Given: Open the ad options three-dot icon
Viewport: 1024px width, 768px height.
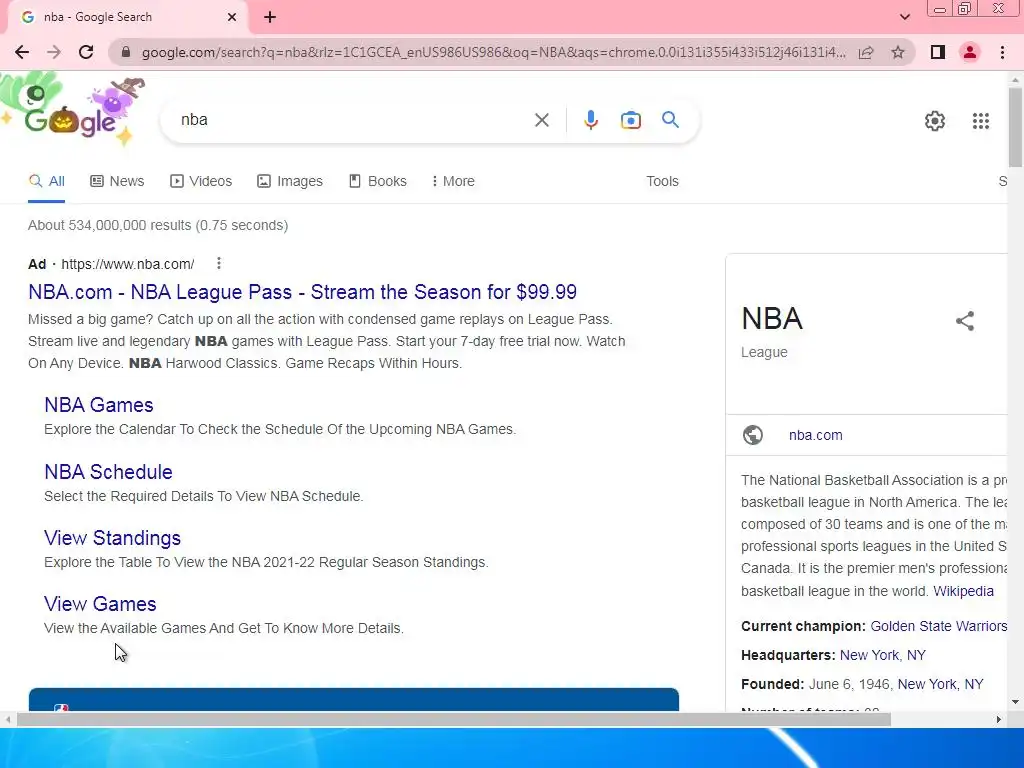Looking at the screenshot, I should 219,263.
